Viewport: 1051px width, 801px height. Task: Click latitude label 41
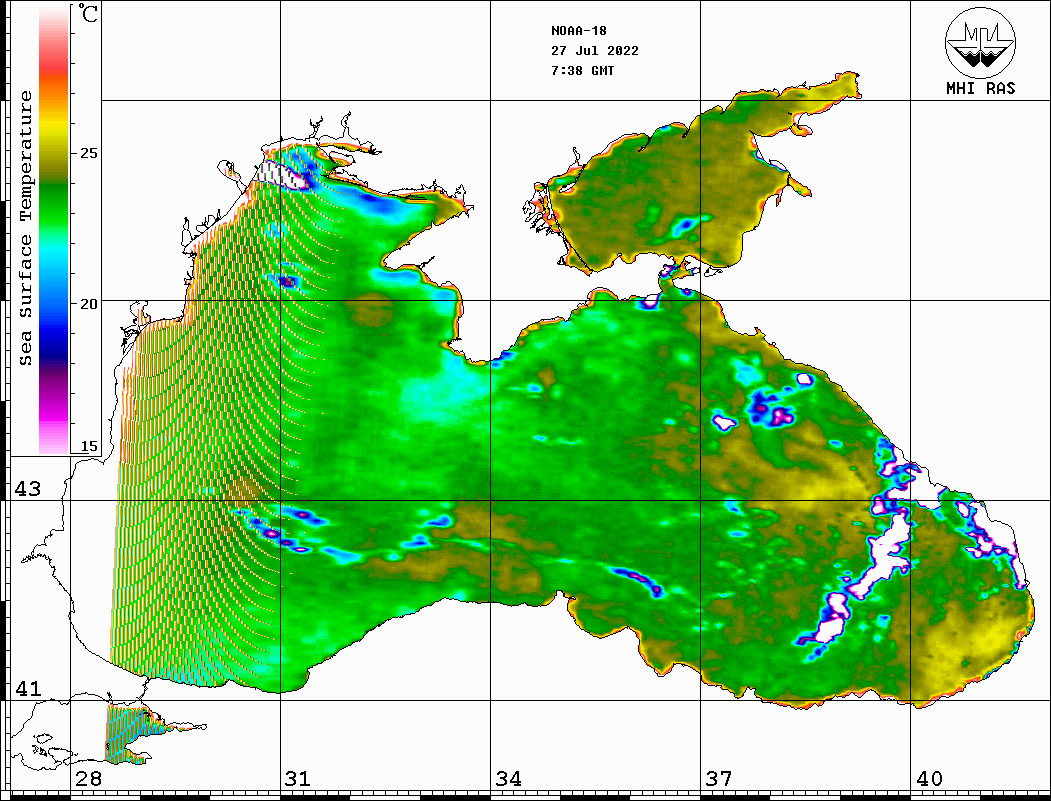coord(28,688)
